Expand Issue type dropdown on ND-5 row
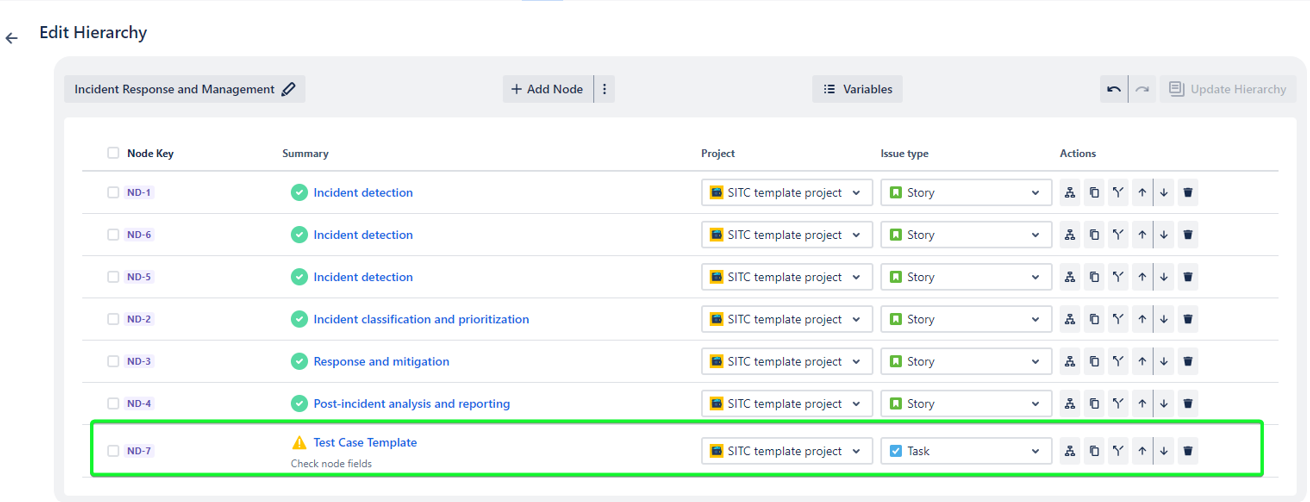Viewport: 1310px width, 502px height. (x=965, y=277)
